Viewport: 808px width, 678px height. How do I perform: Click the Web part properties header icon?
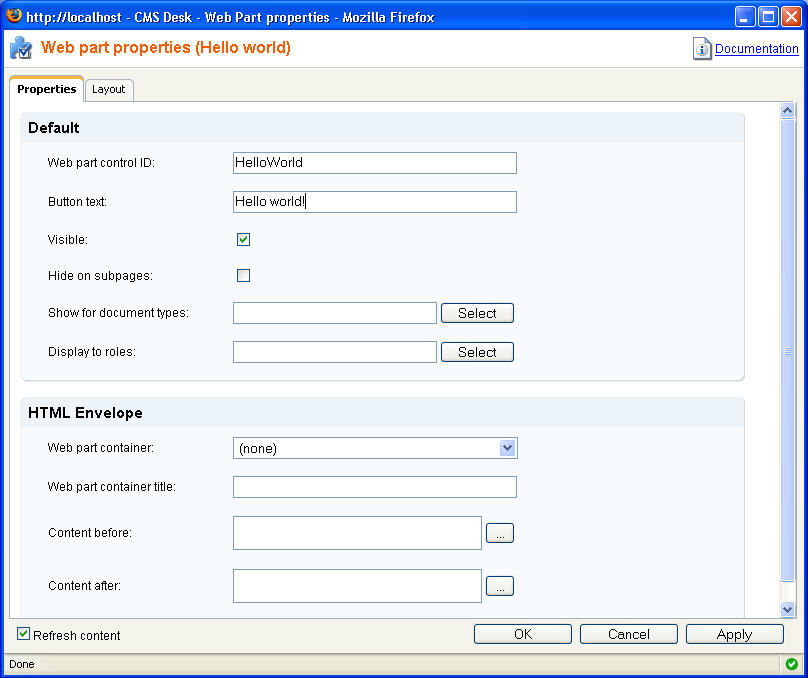tap(21, 47)
